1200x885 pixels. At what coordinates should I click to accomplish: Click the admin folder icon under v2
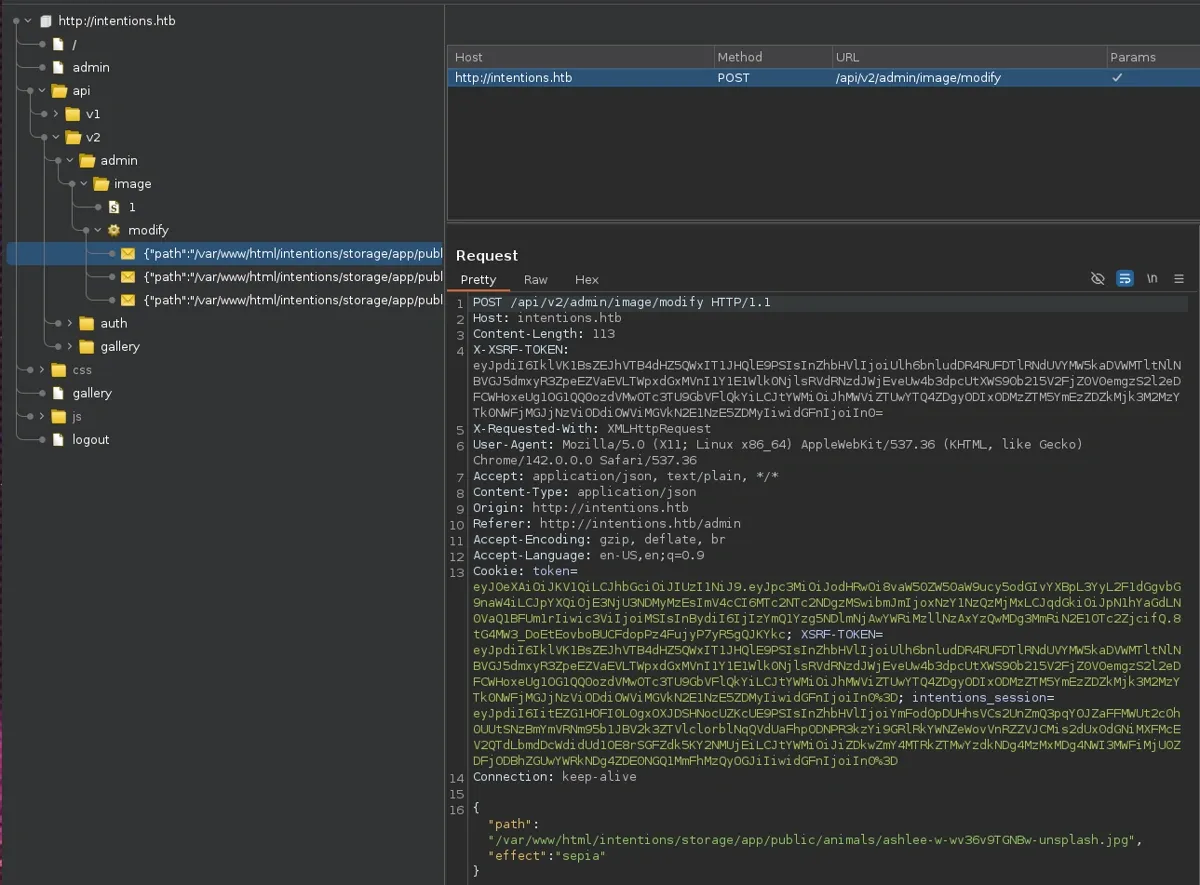coord(87,160)
